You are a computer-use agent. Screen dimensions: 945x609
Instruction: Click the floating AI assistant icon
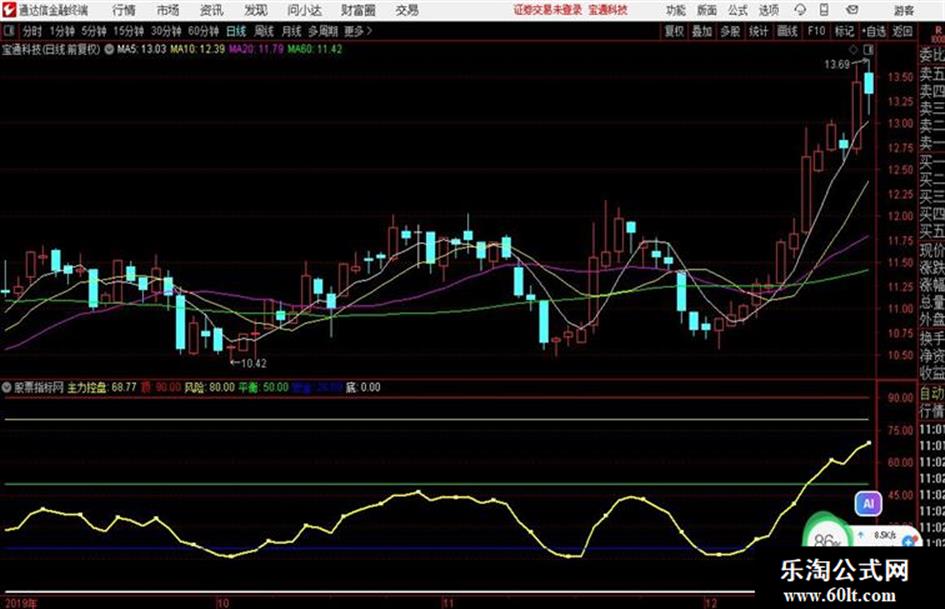point(868,503)
